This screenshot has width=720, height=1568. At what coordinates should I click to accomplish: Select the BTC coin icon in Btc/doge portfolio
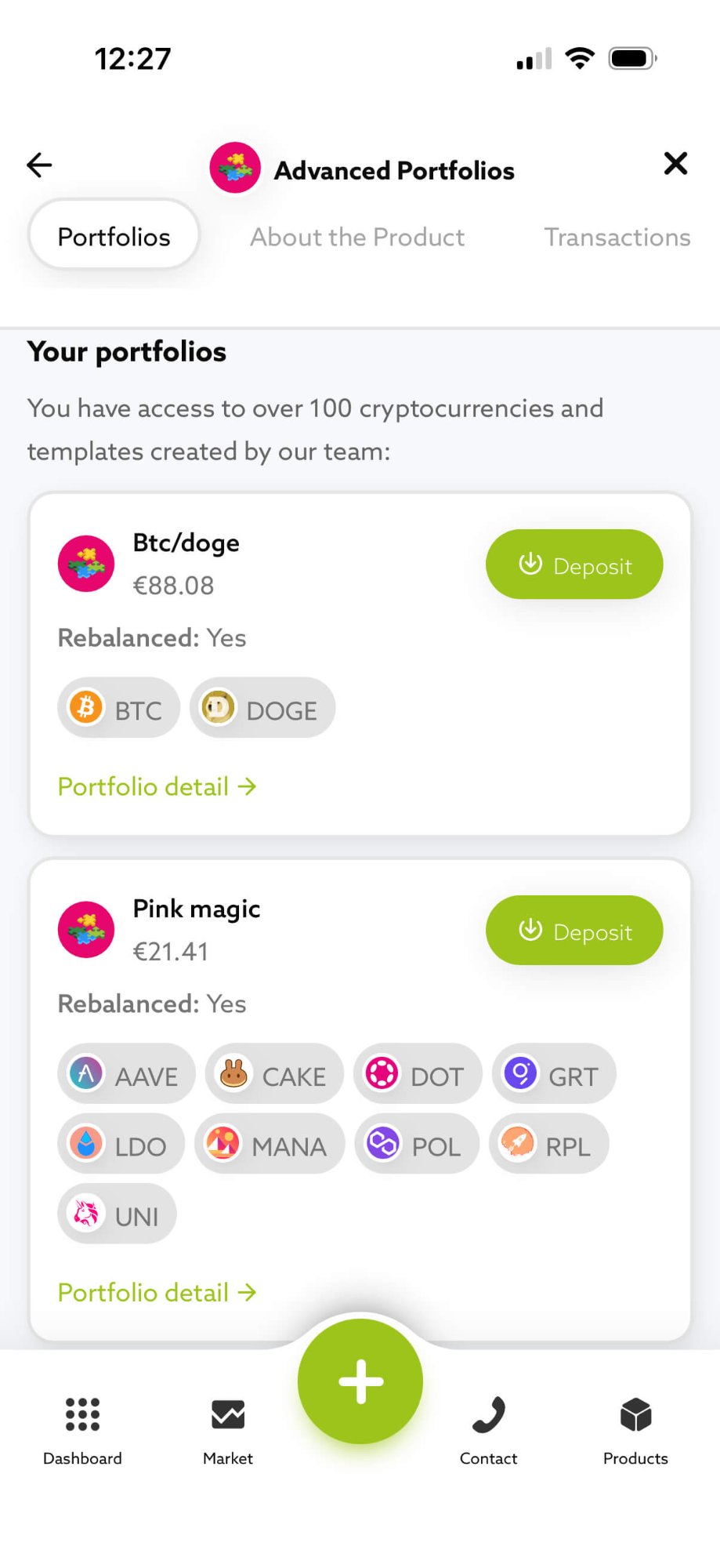(86, 707)
